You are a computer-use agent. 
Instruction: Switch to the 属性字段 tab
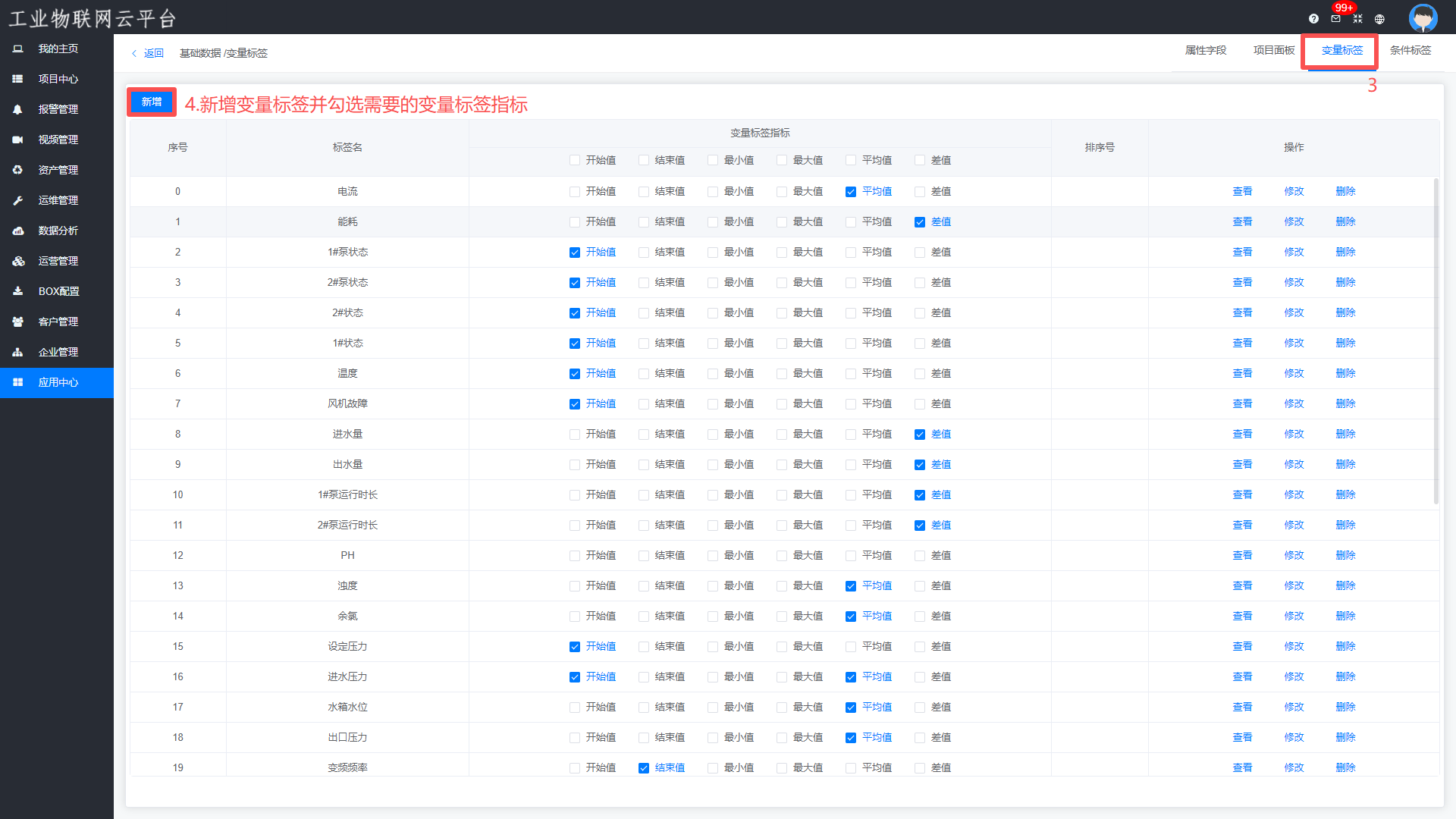click(1205, 50)
